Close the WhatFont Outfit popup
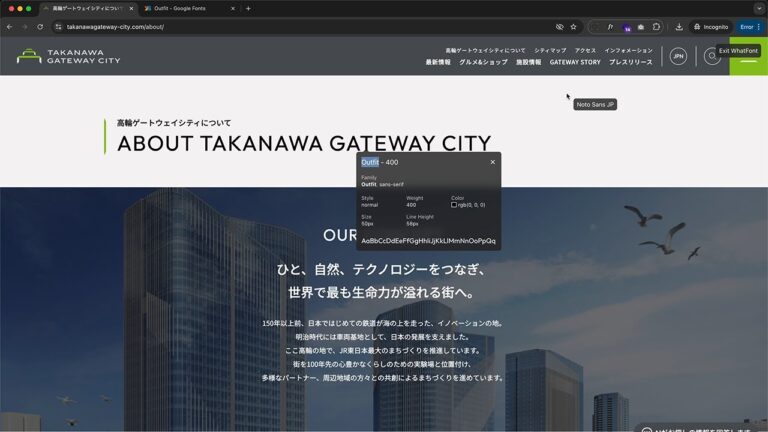 tap(493, 162)
